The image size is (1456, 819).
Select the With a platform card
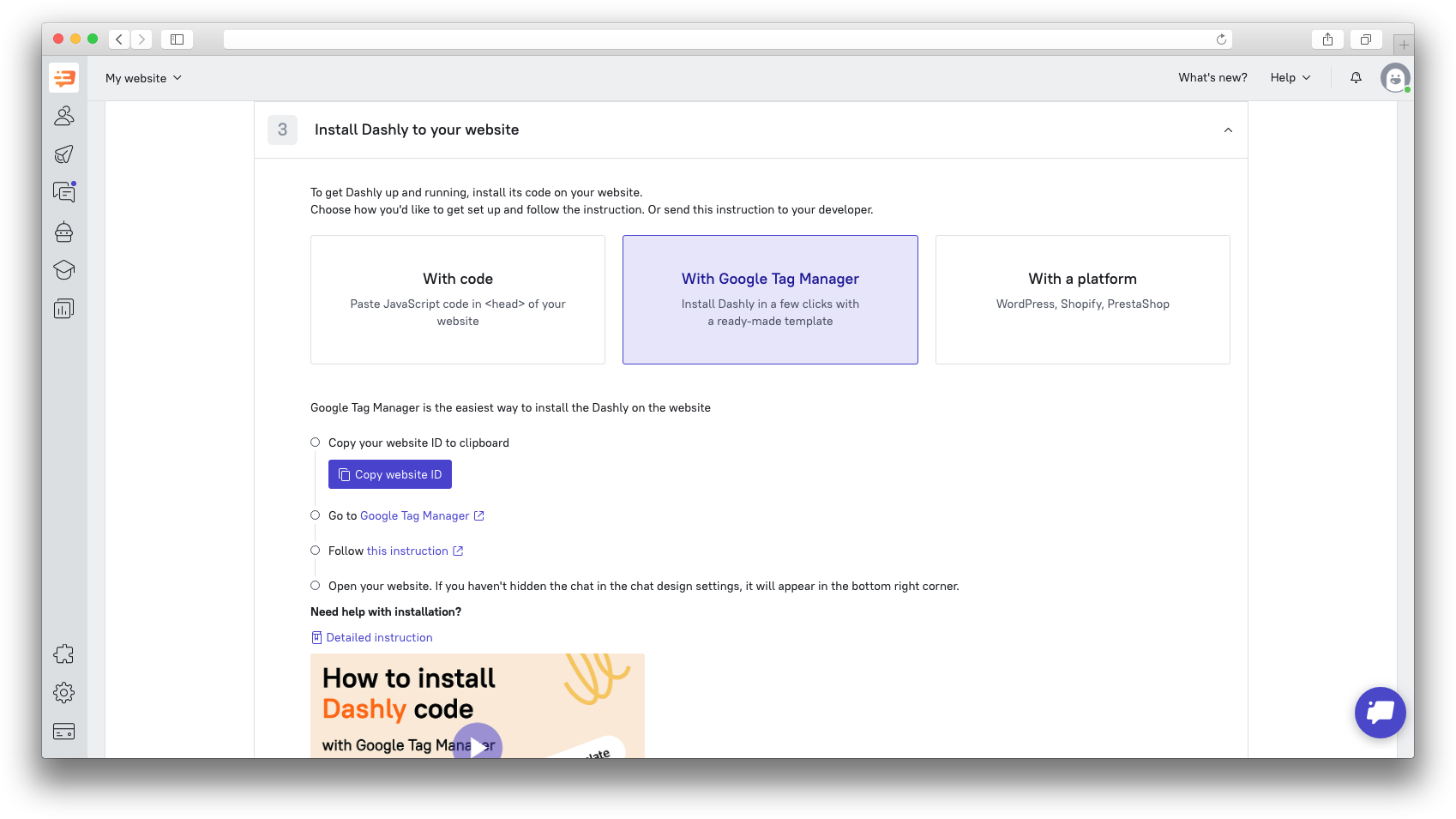[1083, 300]
